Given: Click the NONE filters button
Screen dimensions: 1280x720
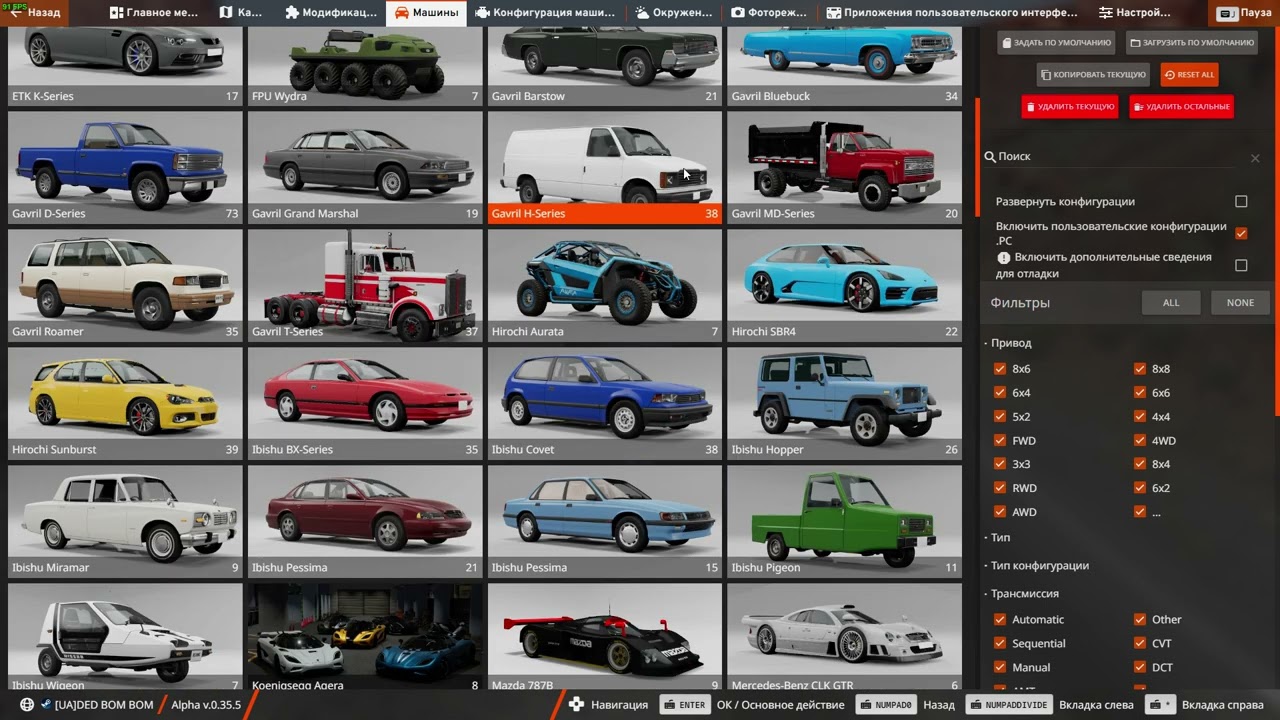Looking at the screenshot, I should pos(1240,303).
